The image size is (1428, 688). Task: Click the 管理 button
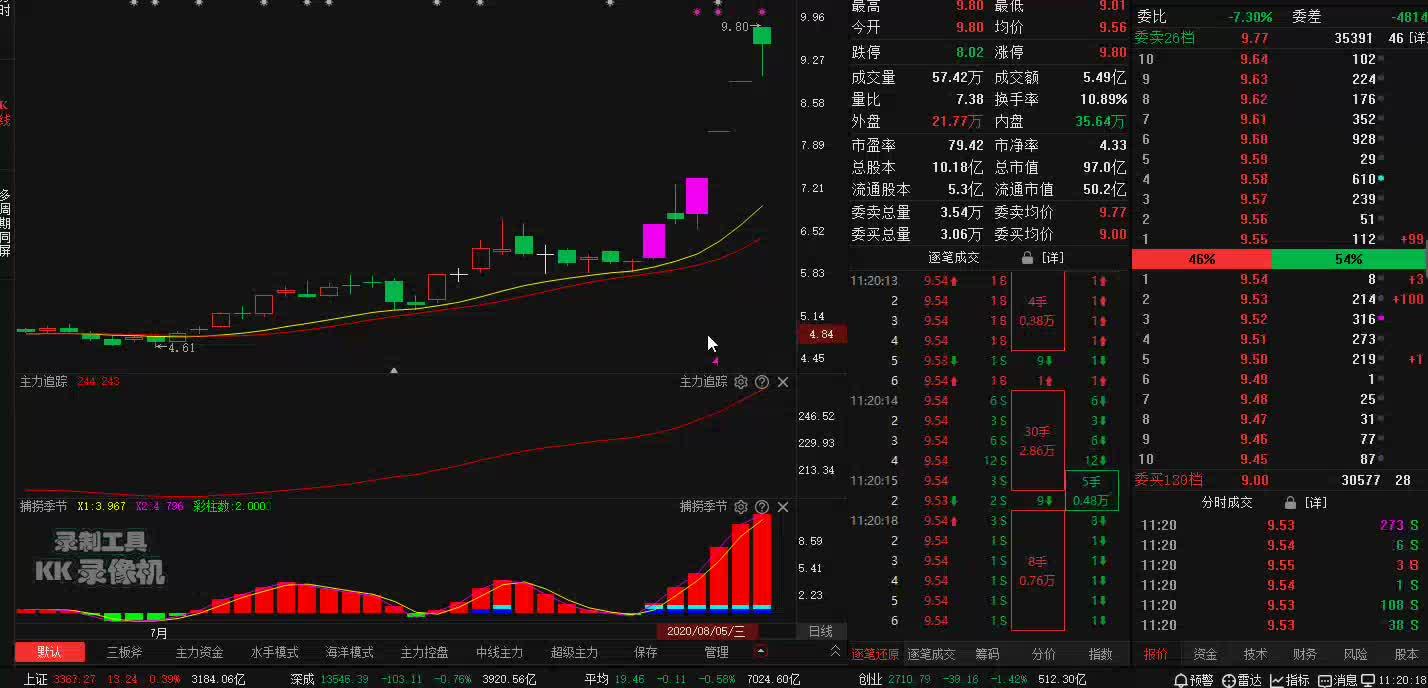[716, 652]
